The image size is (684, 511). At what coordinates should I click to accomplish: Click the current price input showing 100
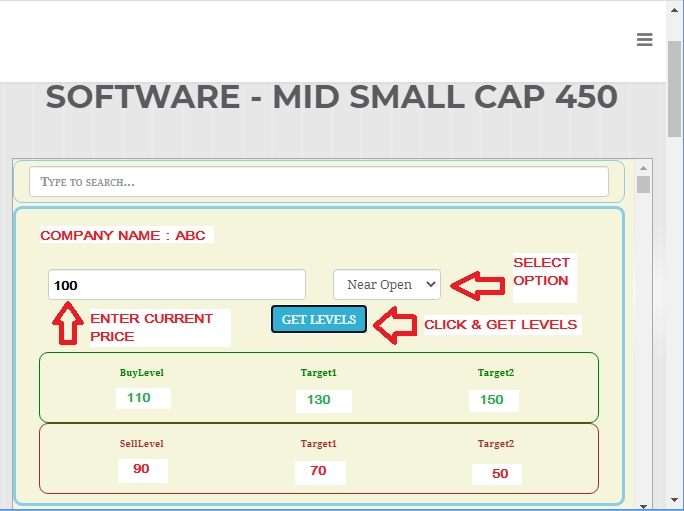[177, 285]
